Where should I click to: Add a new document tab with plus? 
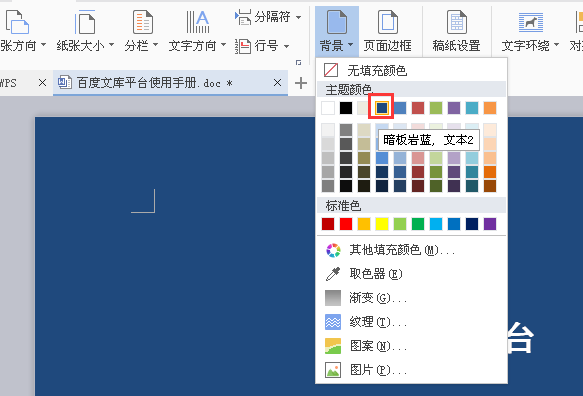click(301, 83)
